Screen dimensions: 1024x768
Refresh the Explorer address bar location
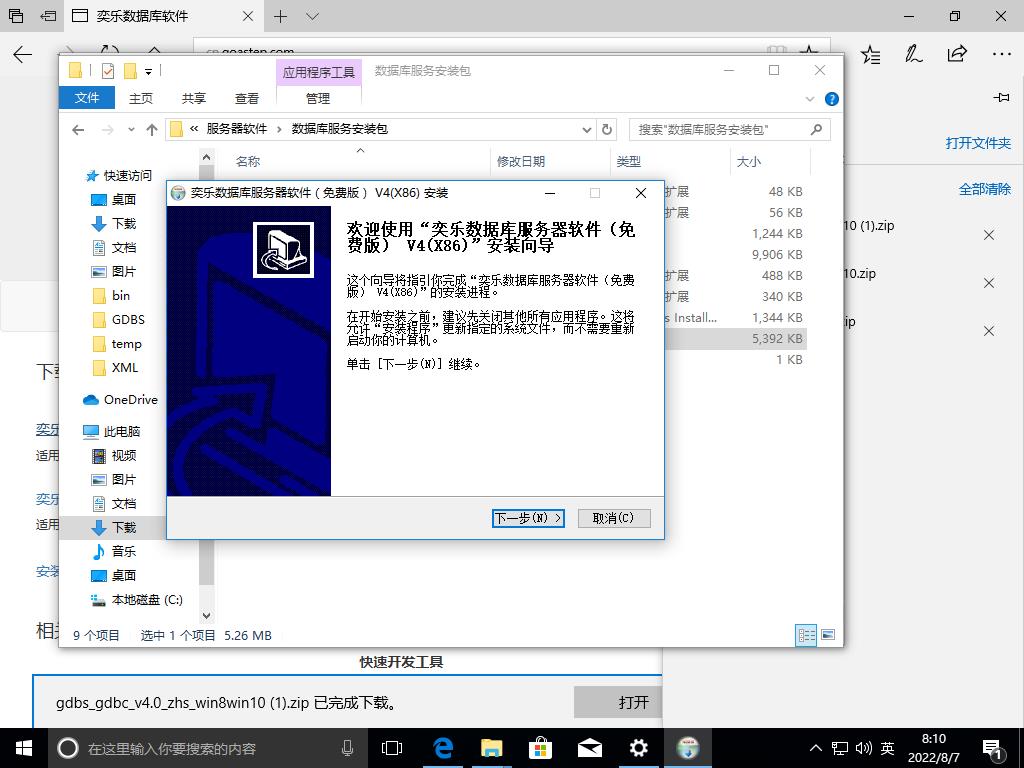click(x=607, y=129)
